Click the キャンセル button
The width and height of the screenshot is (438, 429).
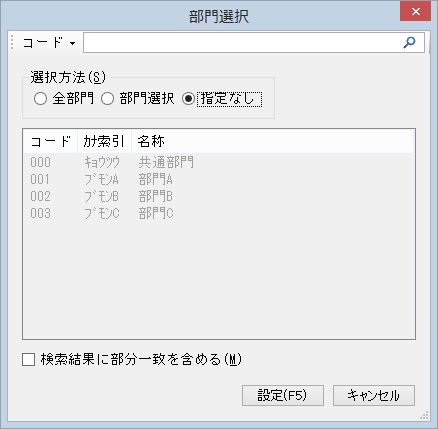[x=374, y=396]
